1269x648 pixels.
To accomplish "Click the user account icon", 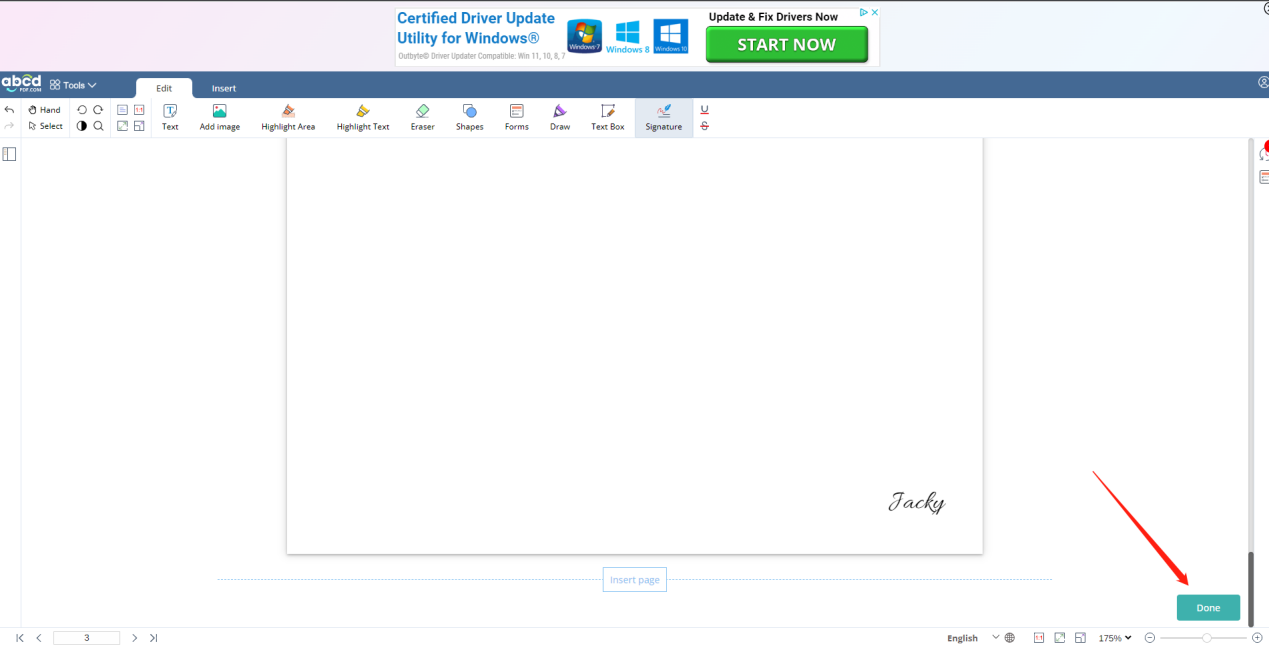I will (1263, 83).
